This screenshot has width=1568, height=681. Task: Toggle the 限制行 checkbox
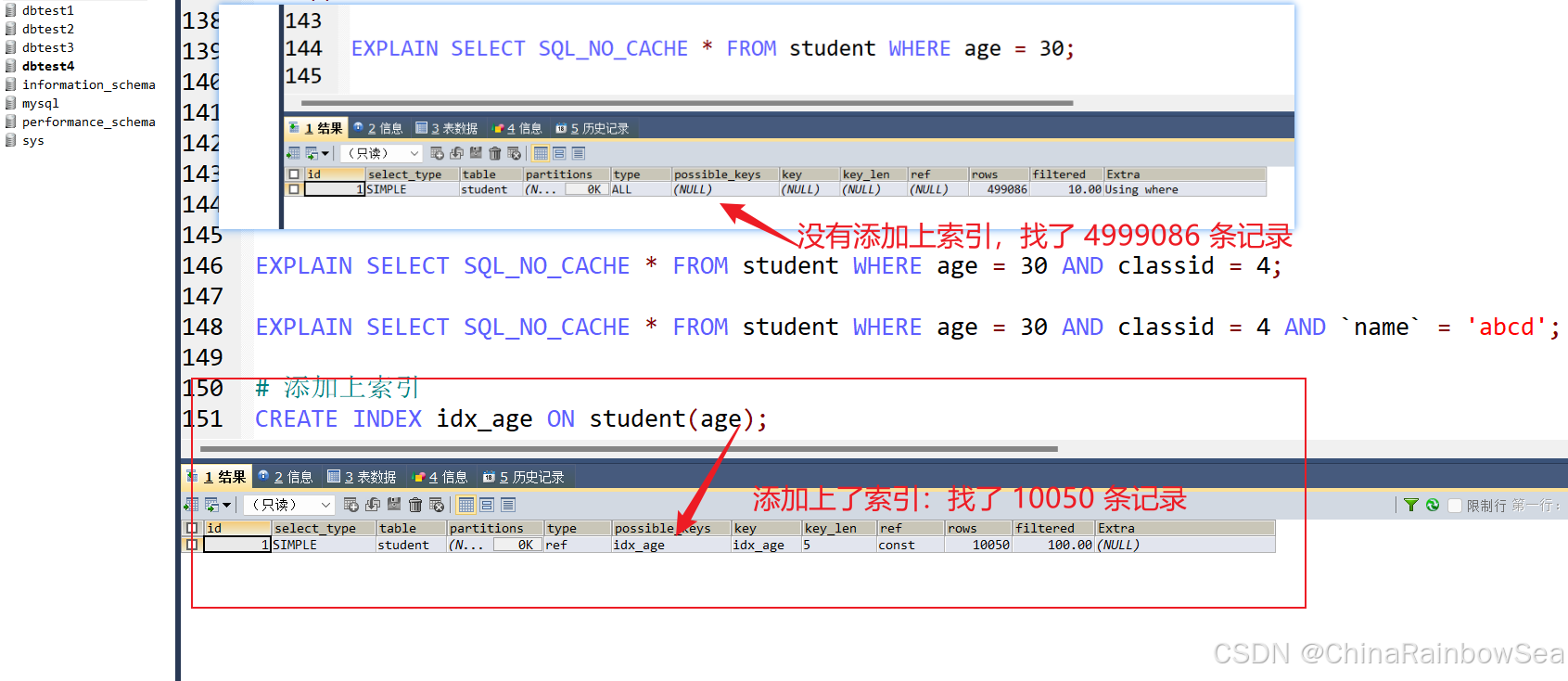[1455, 506]
